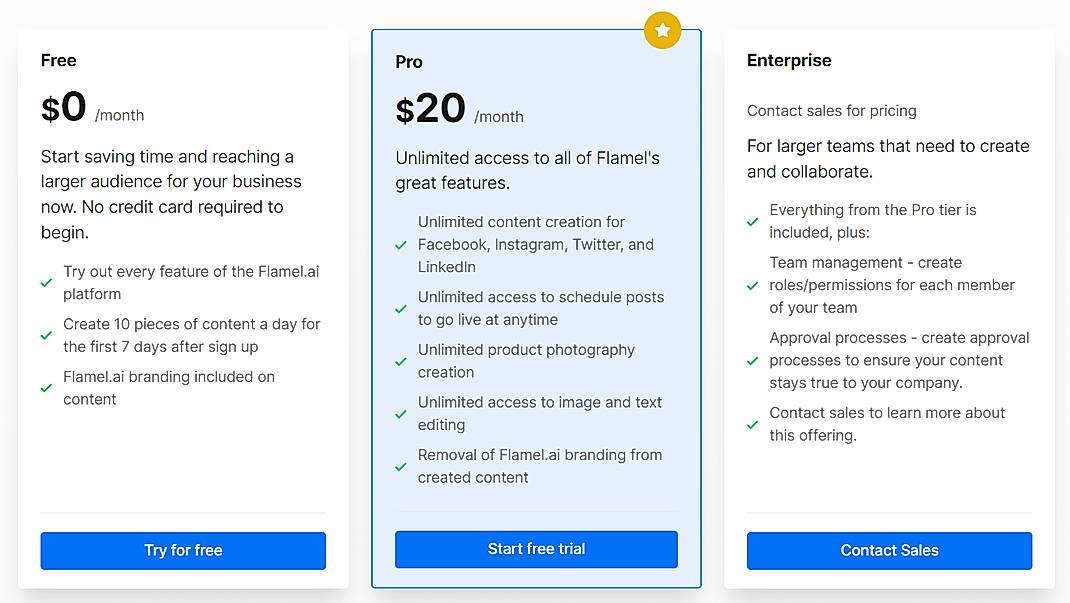Image resolution: width=1070 pixels, height=603 pixels.
Task: Click the star badge on the Pro plan
Action: coord(662,30)
